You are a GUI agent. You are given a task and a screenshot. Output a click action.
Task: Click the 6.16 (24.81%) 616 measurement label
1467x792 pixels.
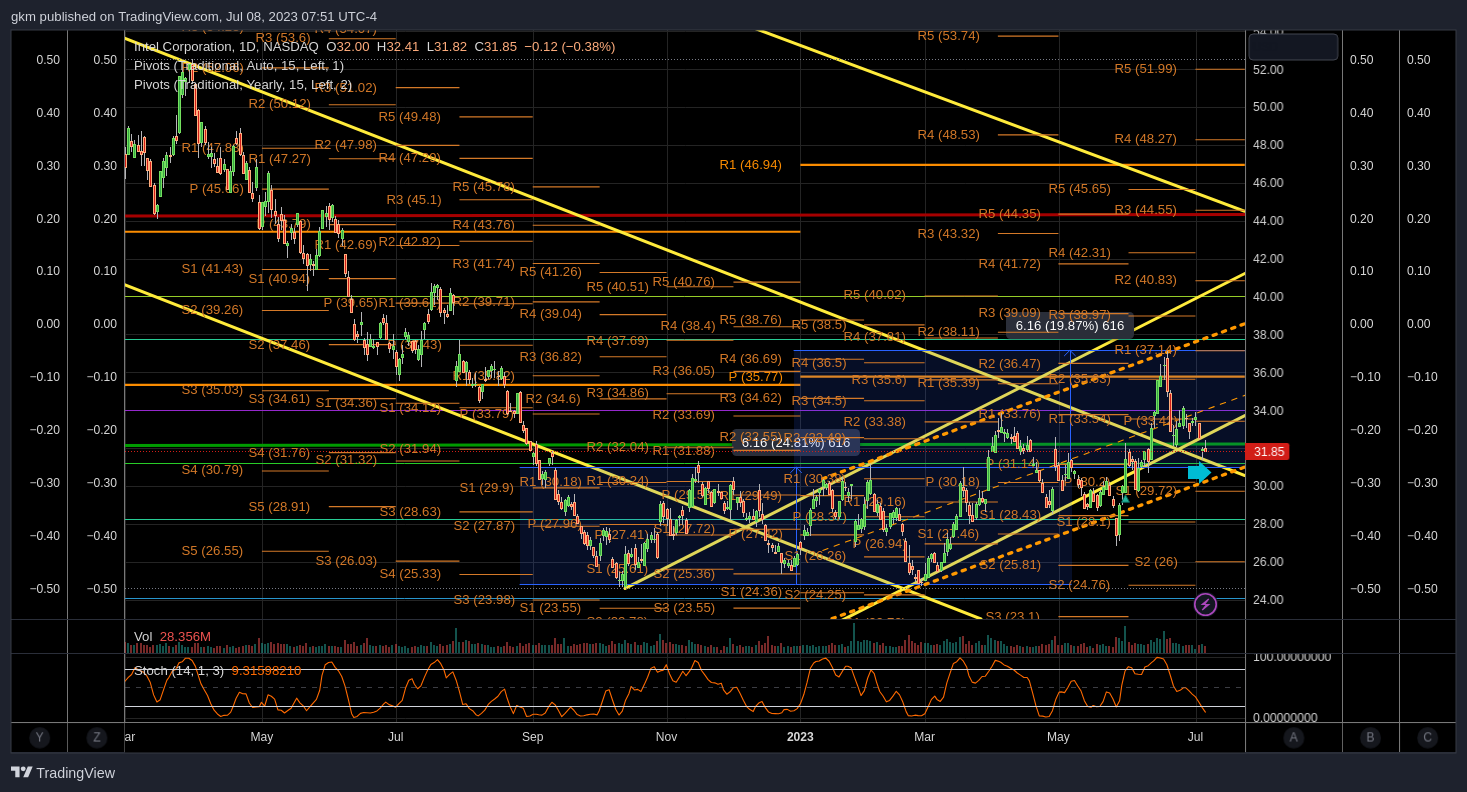(x=796, y=442)
